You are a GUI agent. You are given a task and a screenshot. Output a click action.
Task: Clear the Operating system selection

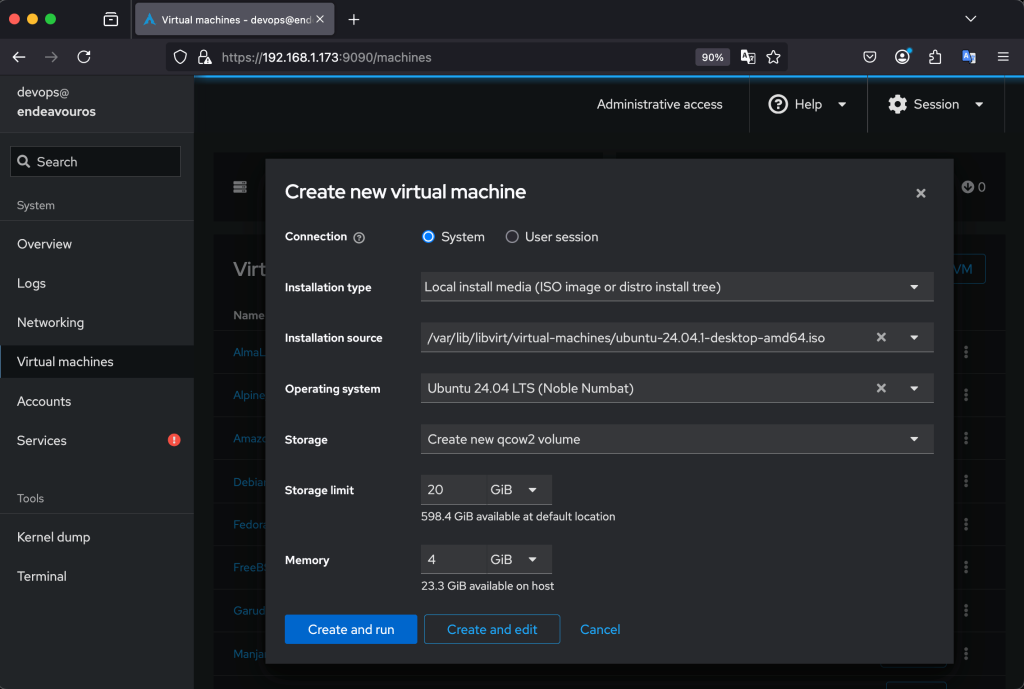pyautogui.click(x=881, y=388)
